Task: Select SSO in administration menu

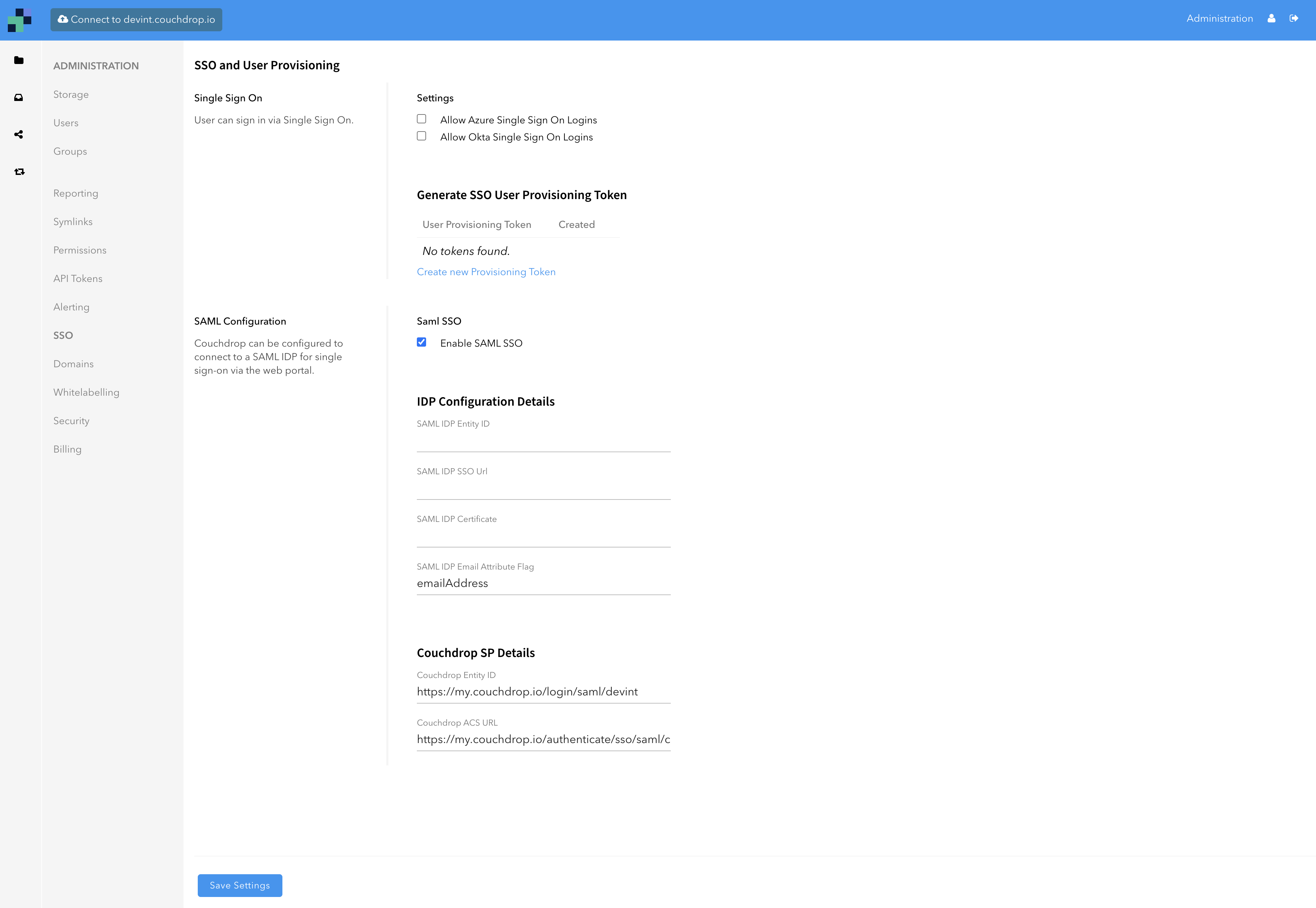Action: pos(63,336)
